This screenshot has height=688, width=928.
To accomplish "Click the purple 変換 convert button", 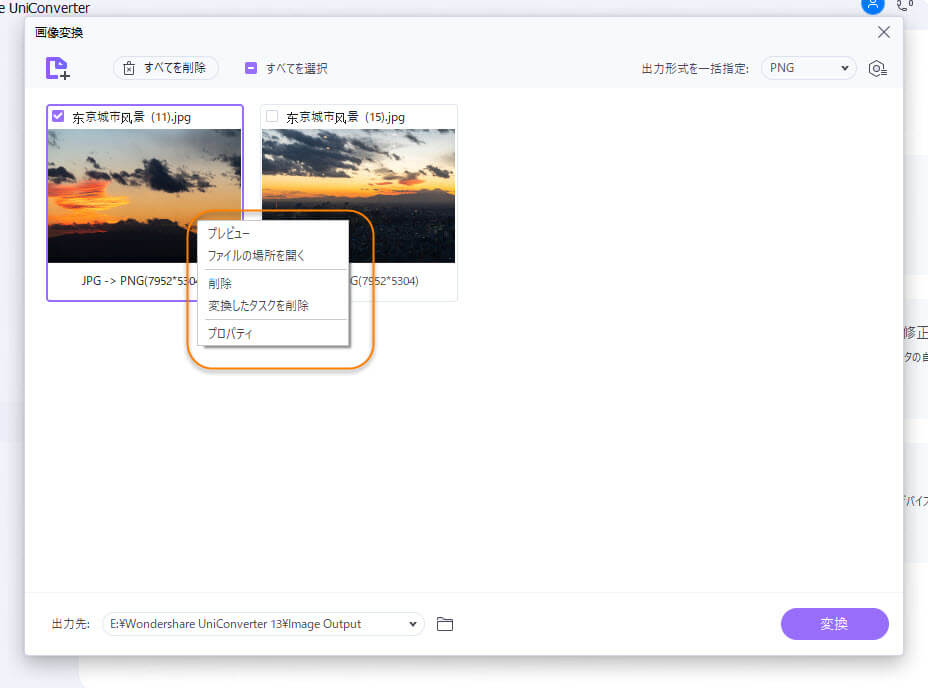I will [834, 624].
